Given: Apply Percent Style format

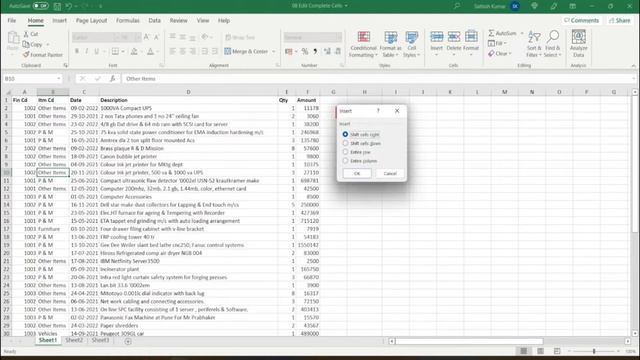Looking at the screenshot, I should point(305,51).
